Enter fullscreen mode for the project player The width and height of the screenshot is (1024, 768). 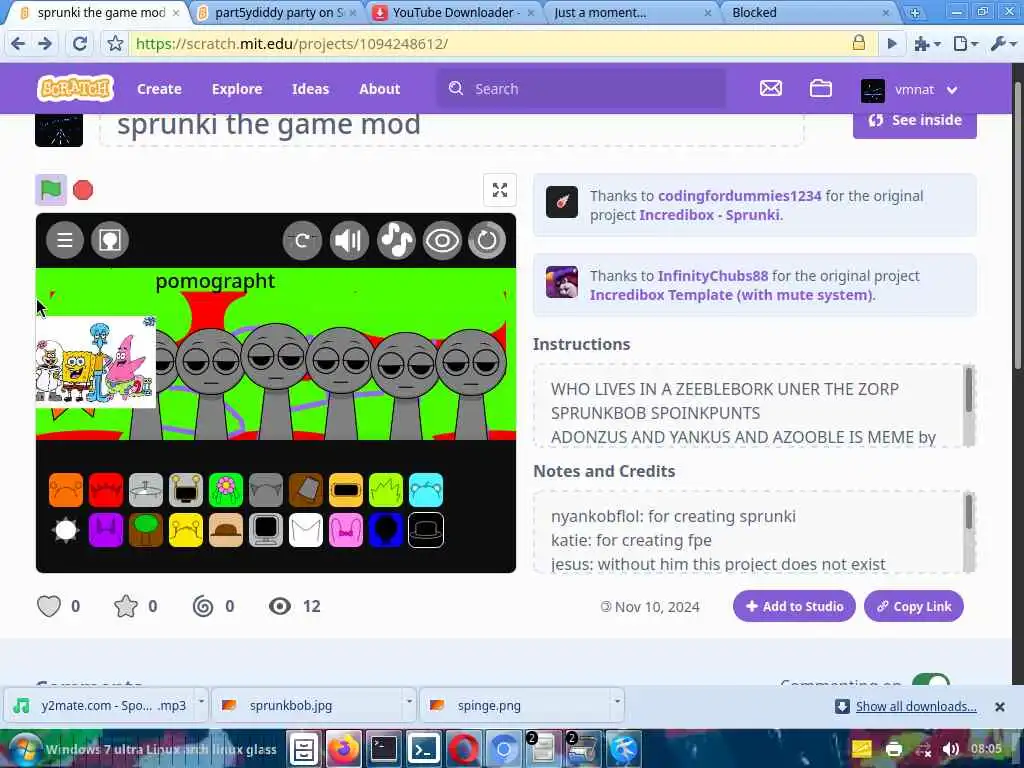click(x=500, y=190)
